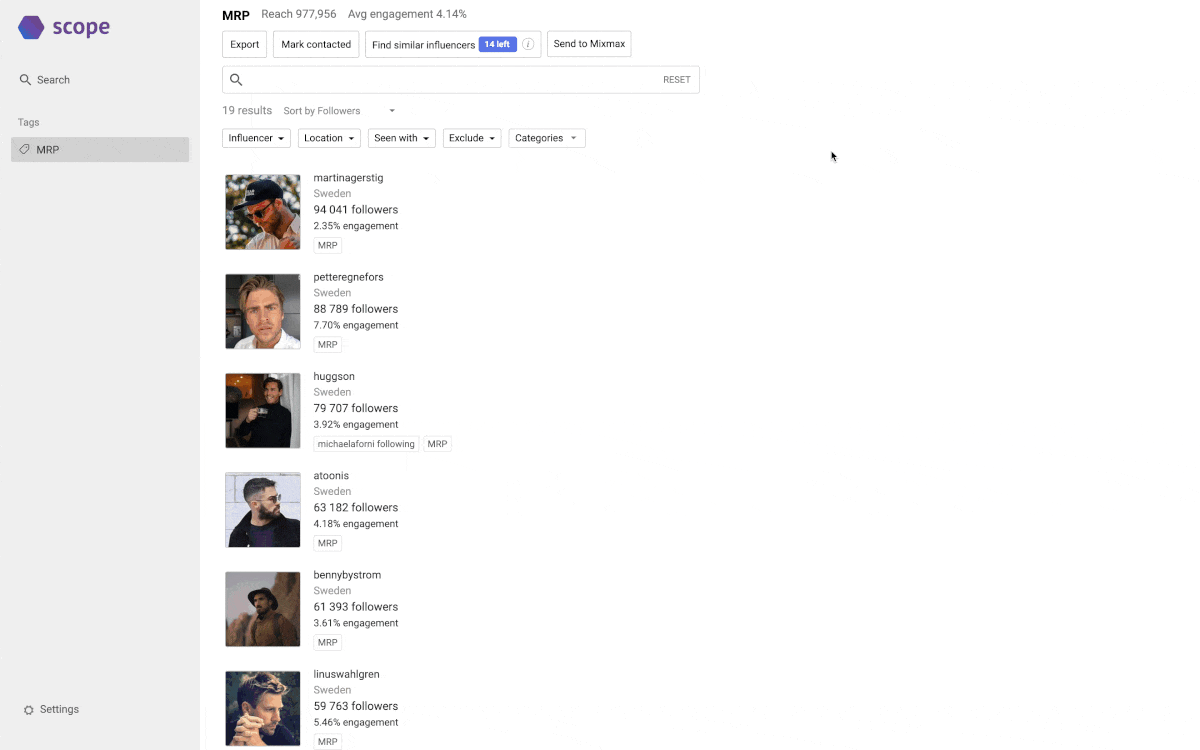Click the 59 763 followers text

pyautogui.click(x=356, y=706)
